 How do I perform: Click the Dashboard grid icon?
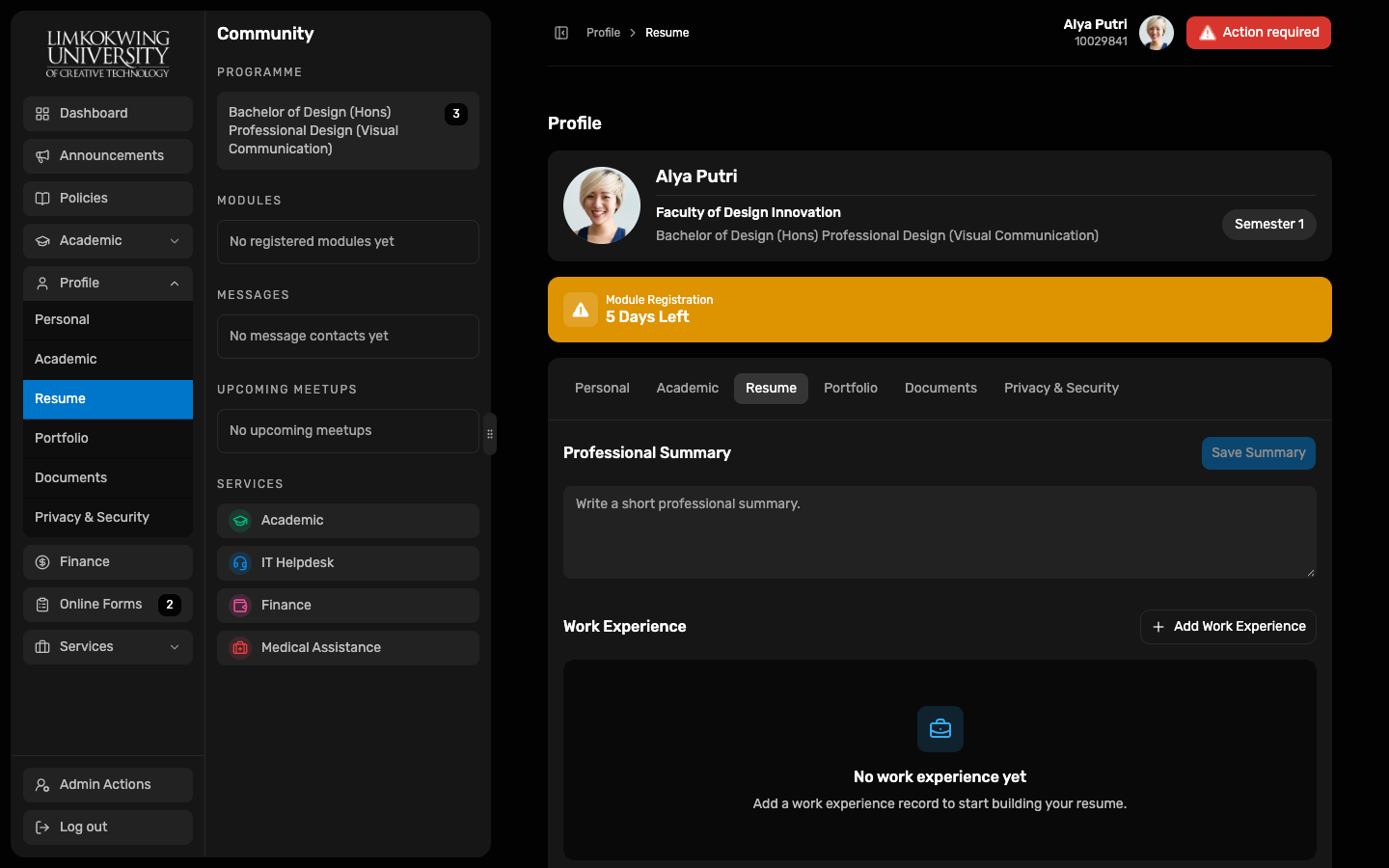42,114
